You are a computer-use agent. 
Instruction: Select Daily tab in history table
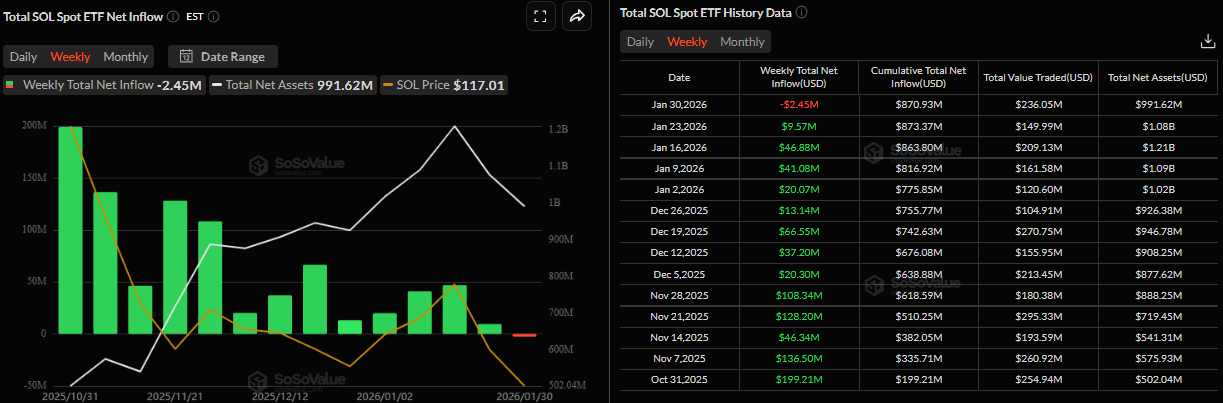point(640,42)
